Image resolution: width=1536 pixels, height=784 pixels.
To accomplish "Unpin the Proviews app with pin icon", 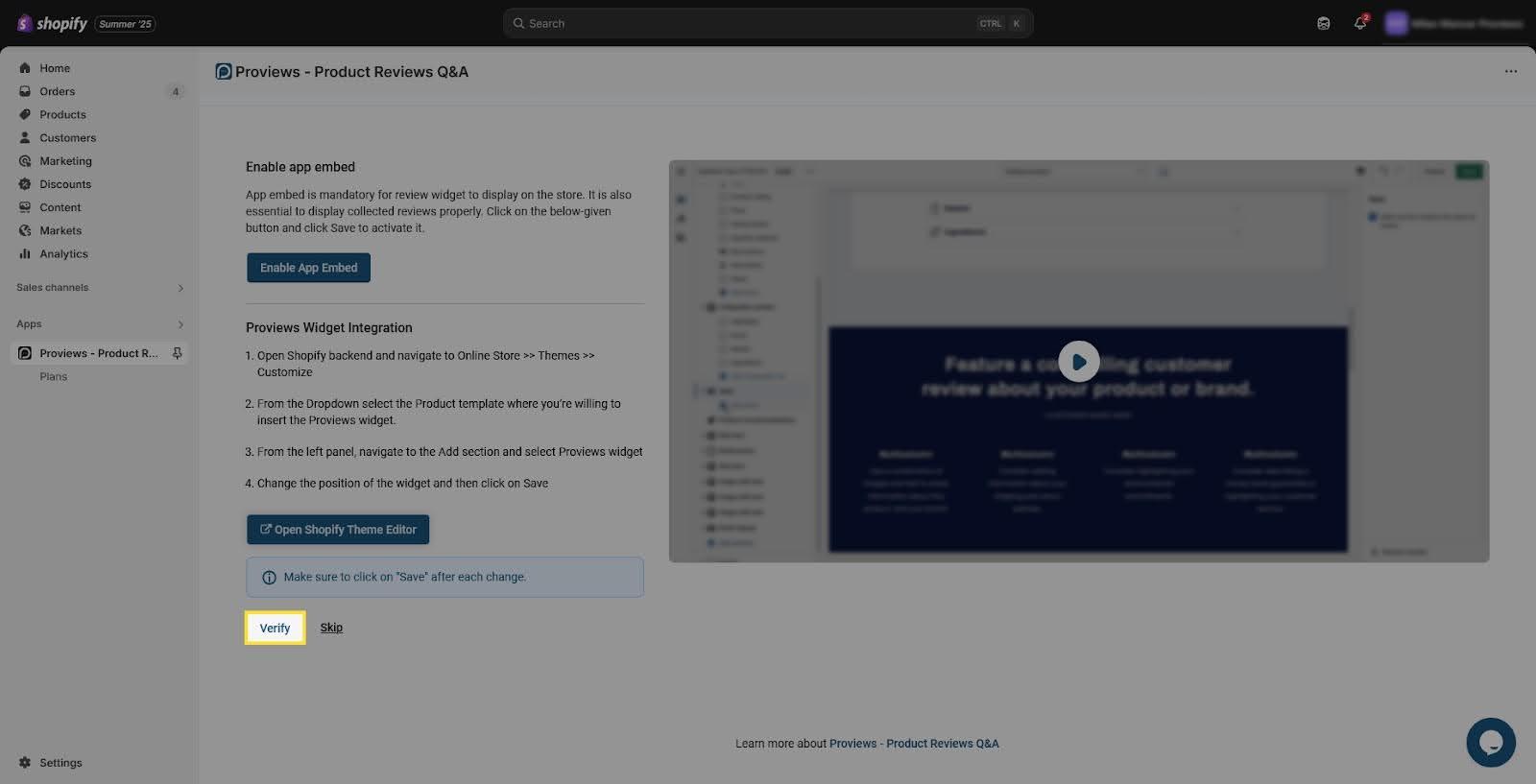I will click(178, 353).
